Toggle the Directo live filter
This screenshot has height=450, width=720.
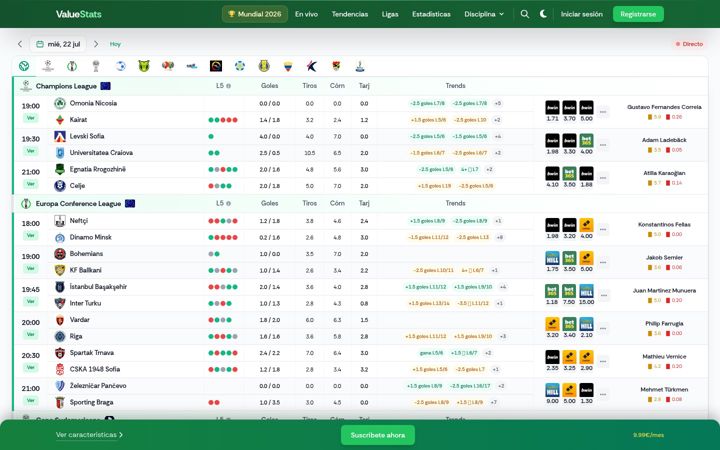point(689,44)
